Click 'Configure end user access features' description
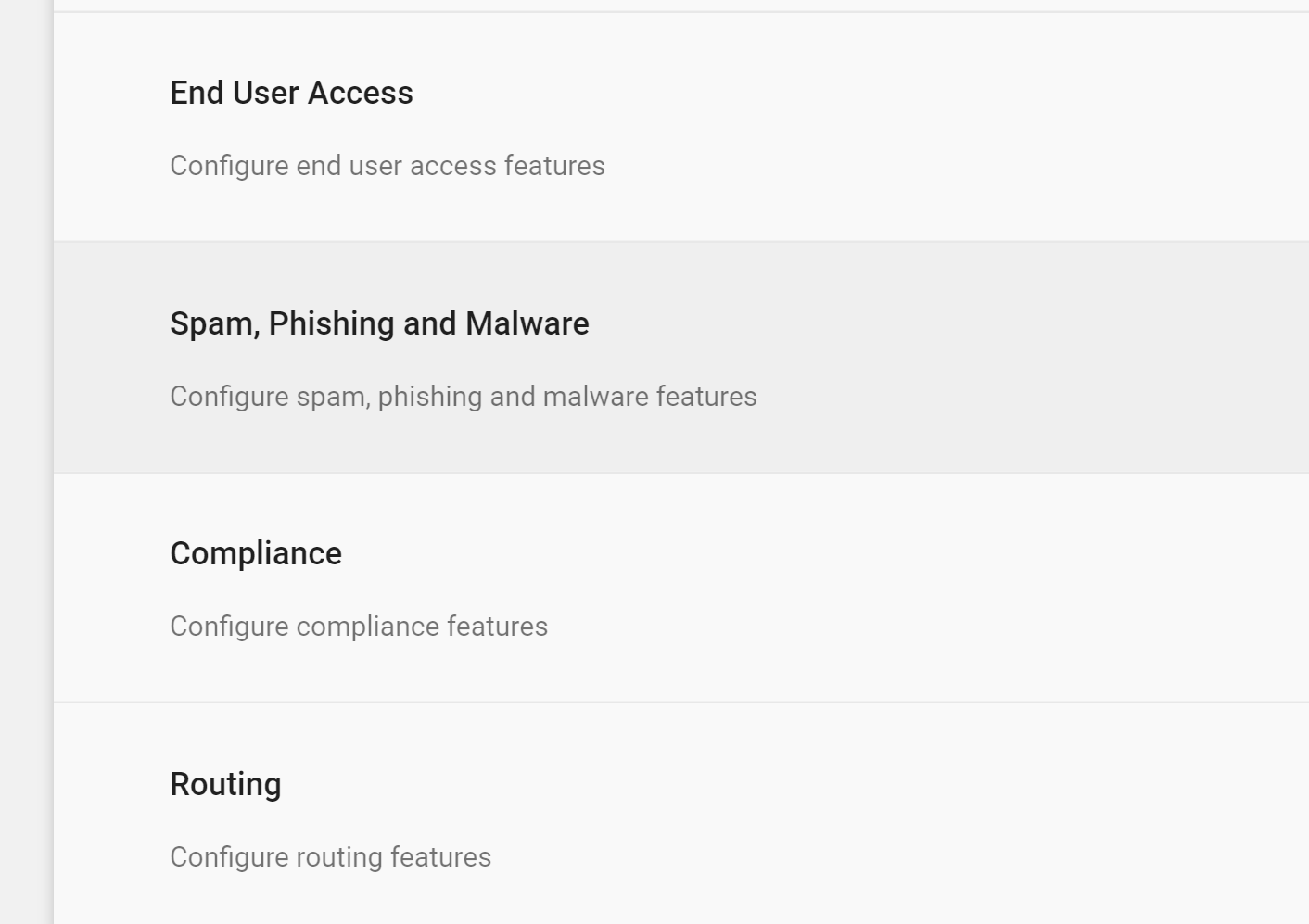Image resolution: width=1309 pixels, height=924 pixels. coord(387,166)
